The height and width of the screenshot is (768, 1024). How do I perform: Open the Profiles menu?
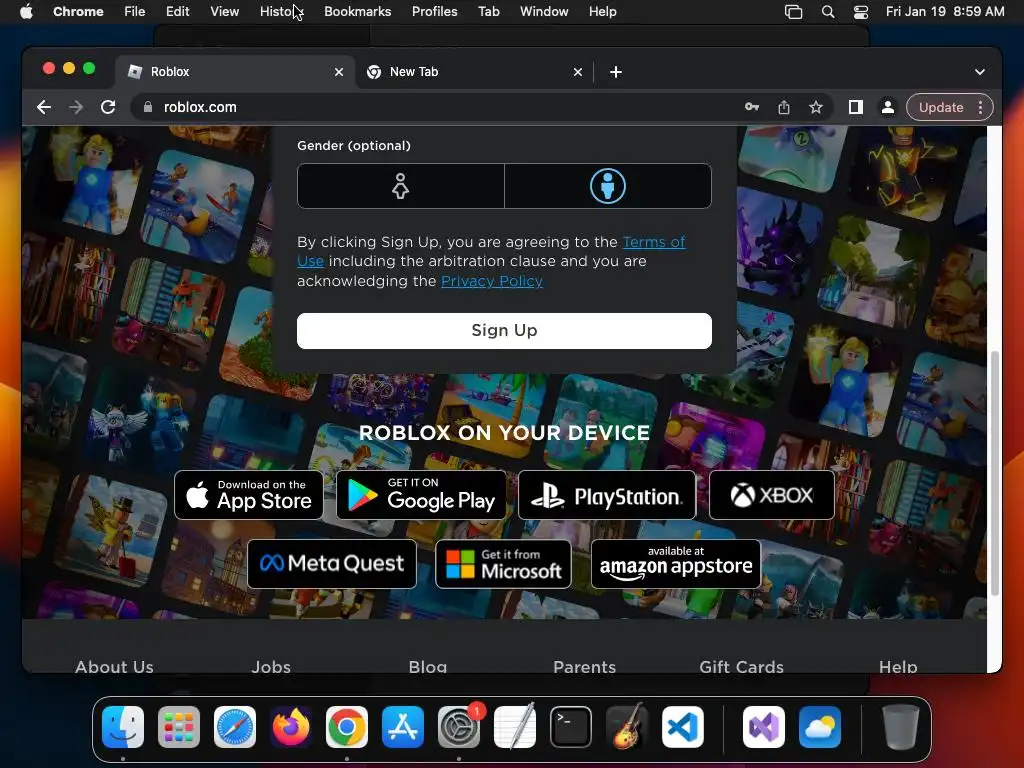coord(434,12)
